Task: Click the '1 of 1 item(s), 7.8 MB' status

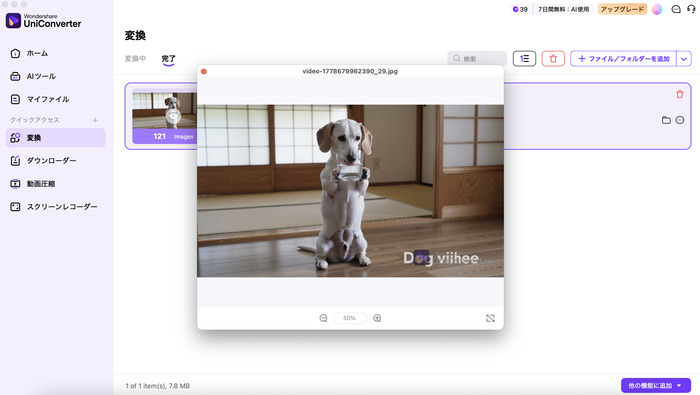Action: pos(158,386)
